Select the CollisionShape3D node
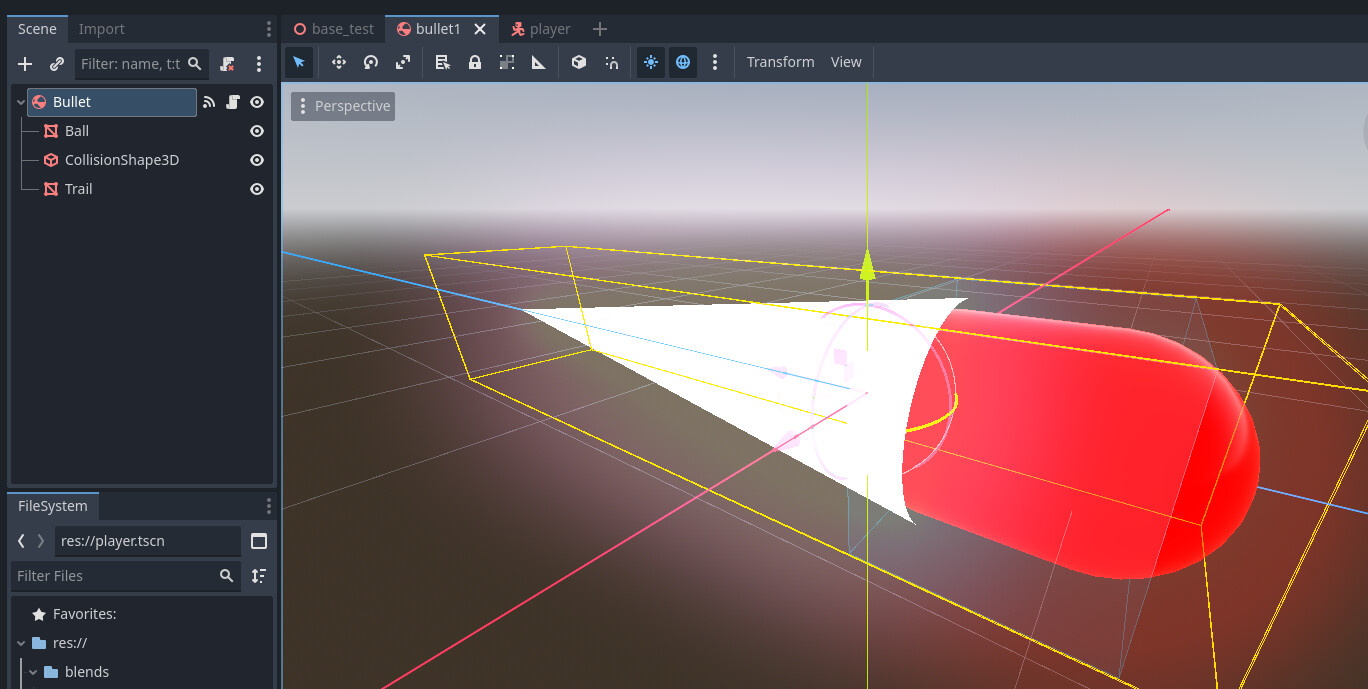The width and height of the screenshot is (1368, 689). 121,159
